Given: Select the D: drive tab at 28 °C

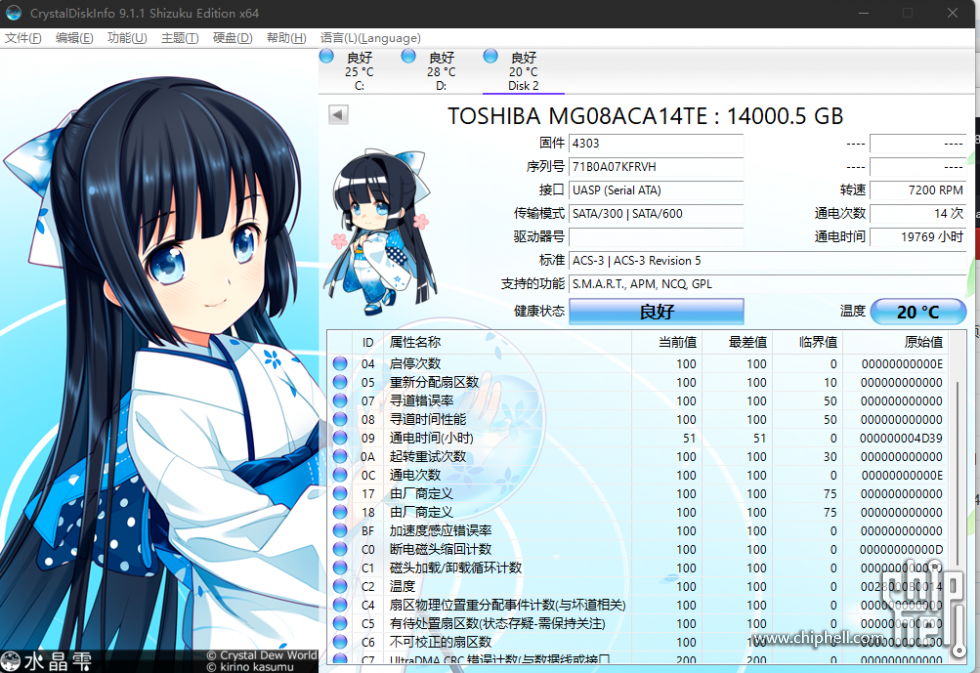Looking at the screenshot, I should 441,71.
